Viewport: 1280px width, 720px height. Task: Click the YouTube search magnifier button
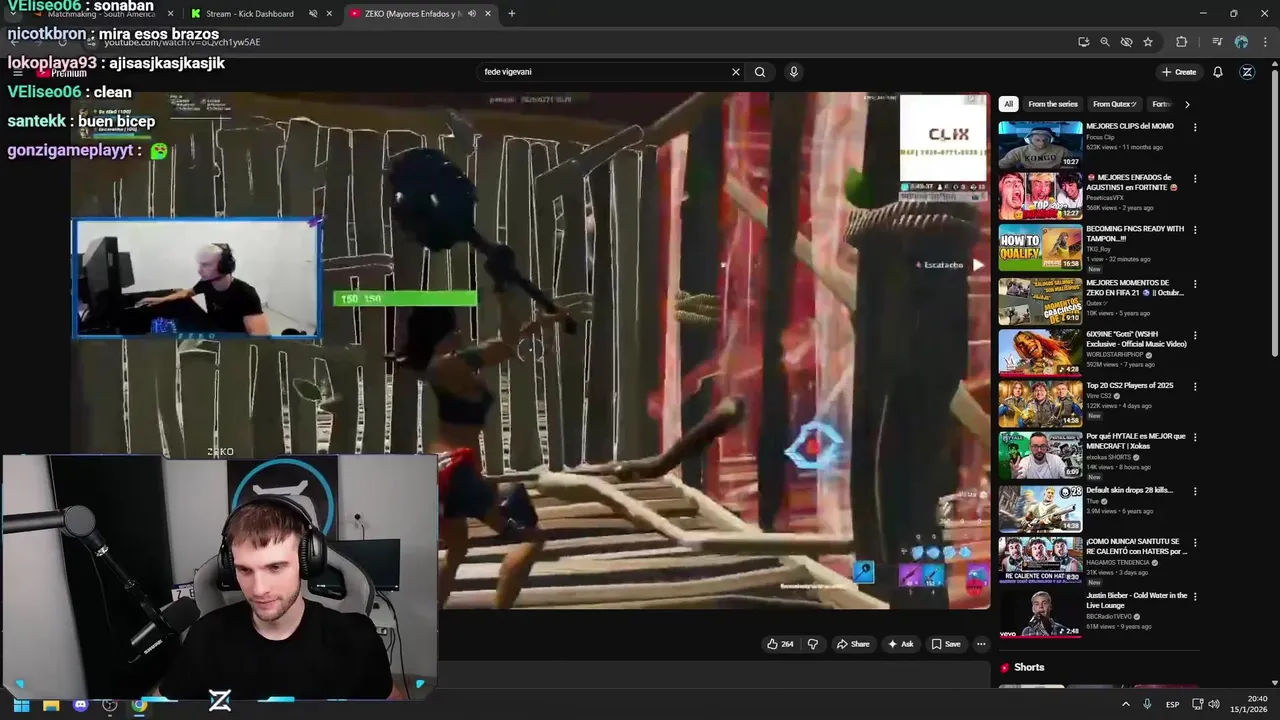760,72
